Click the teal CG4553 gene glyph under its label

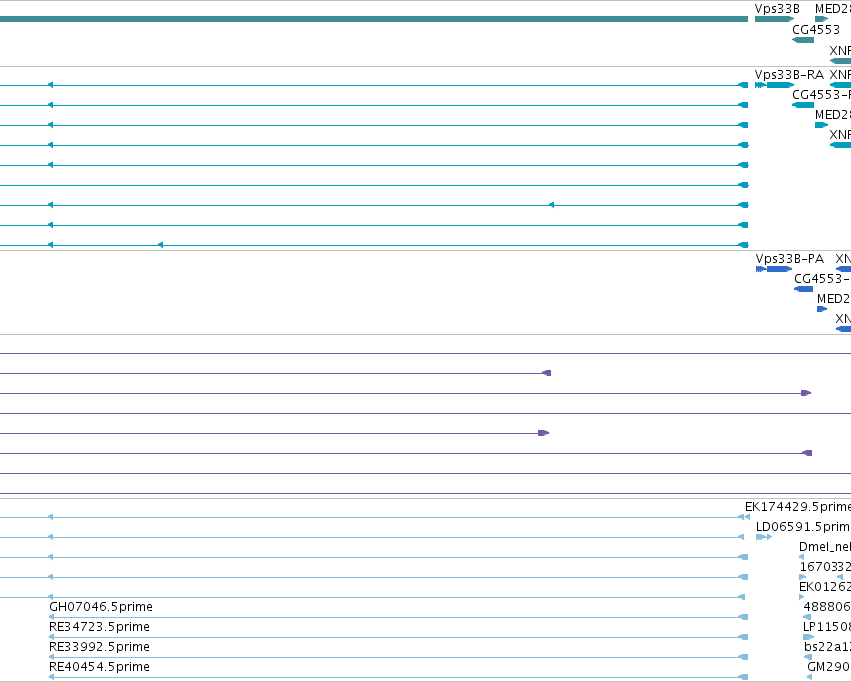(x=803, y=40)
